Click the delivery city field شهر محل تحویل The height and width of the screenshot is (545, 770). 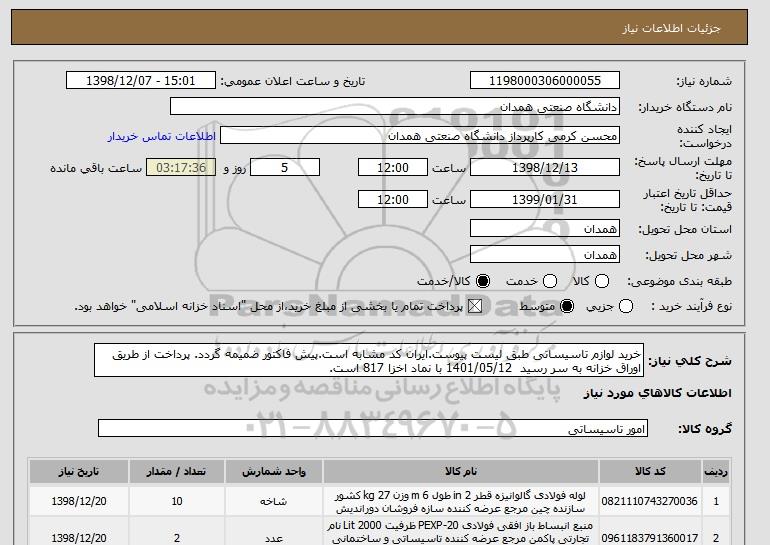545,255
